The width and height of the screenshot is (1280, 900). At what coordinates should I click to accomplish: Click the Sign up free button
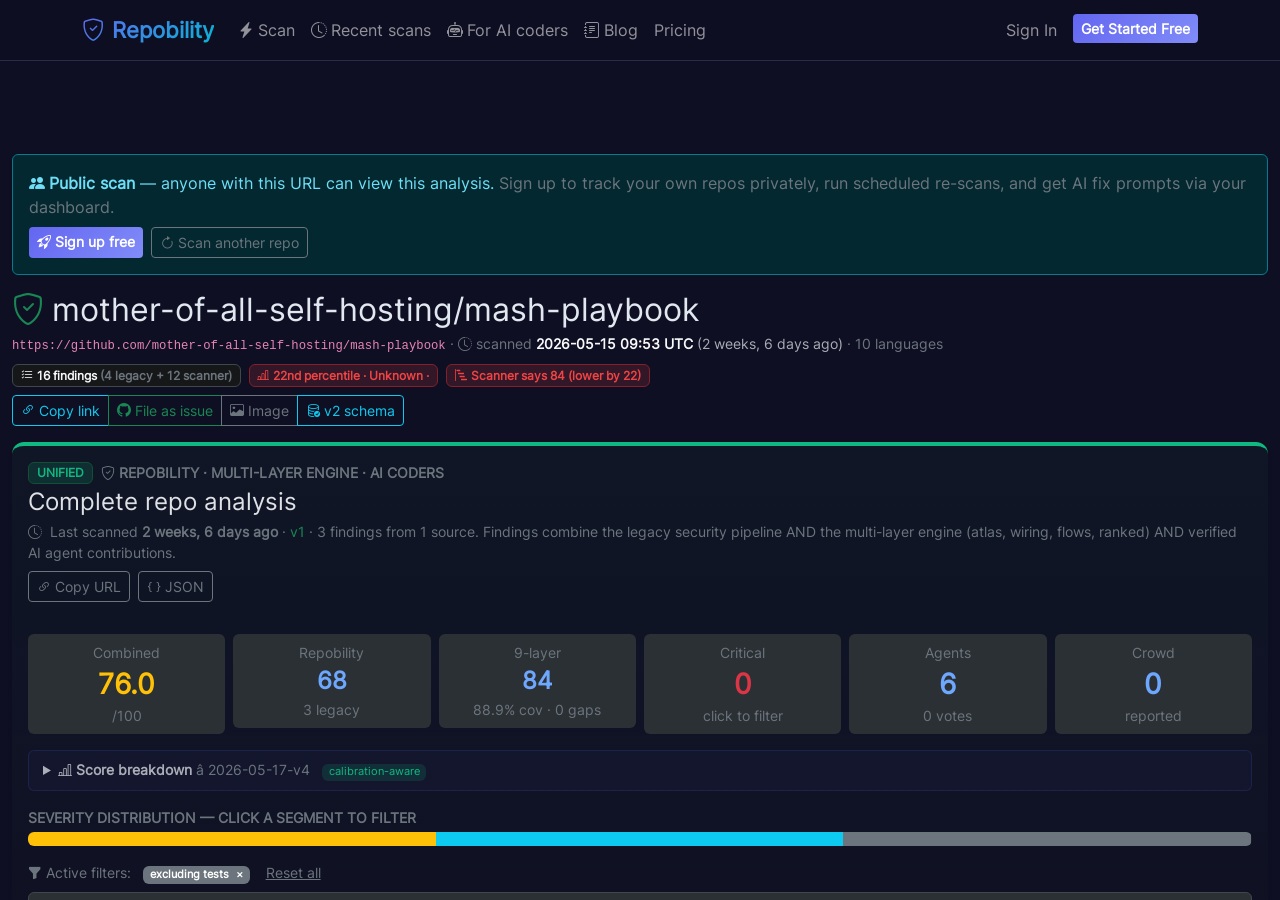click(x=86, y=242)
